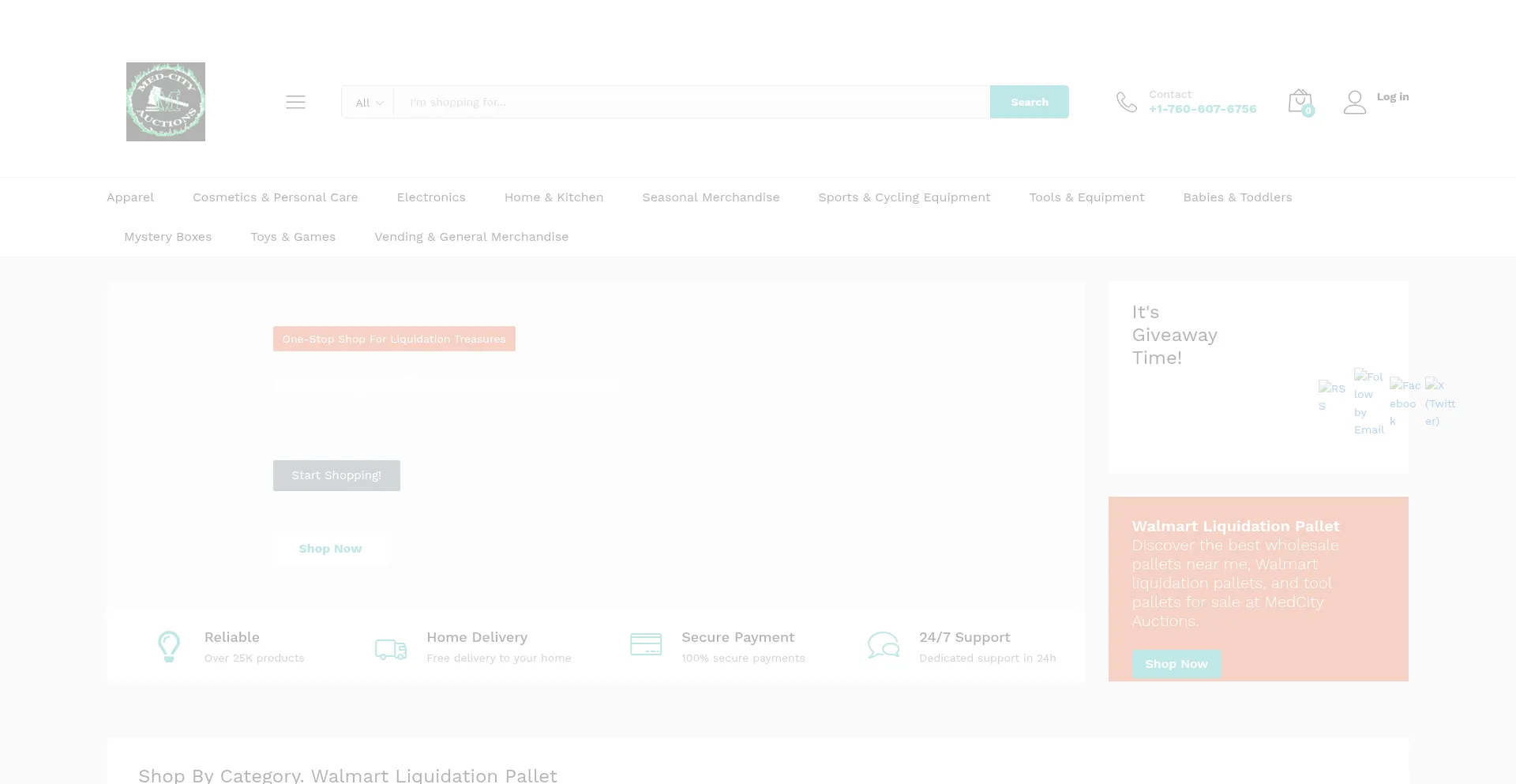The width and height of the screenshot is (1516, 784).
Task: Call the +1-760-607-6756 phone link
Action: 1202,109
